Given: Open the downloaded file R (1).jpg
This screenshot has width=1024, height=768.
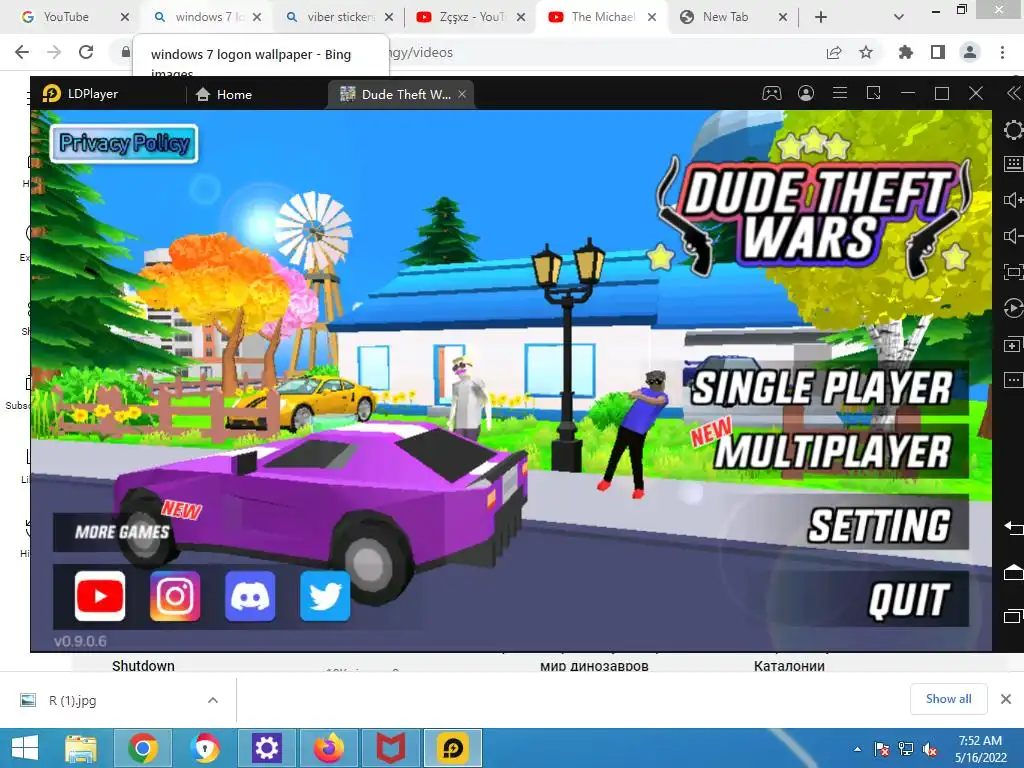Looking at the screenshot, I should [72, 700].
